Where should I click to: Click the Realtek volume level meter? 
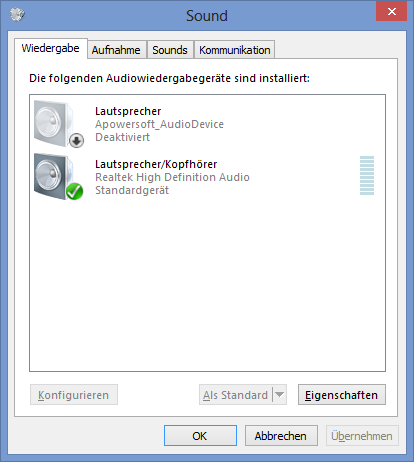click(367, 175)
